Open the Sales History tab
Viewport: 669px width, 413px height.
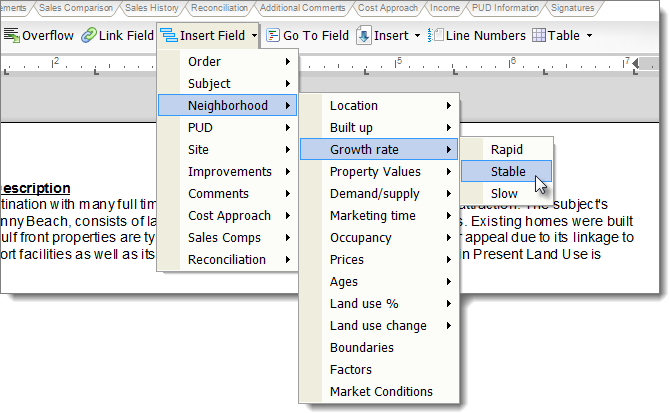(151, 8)
